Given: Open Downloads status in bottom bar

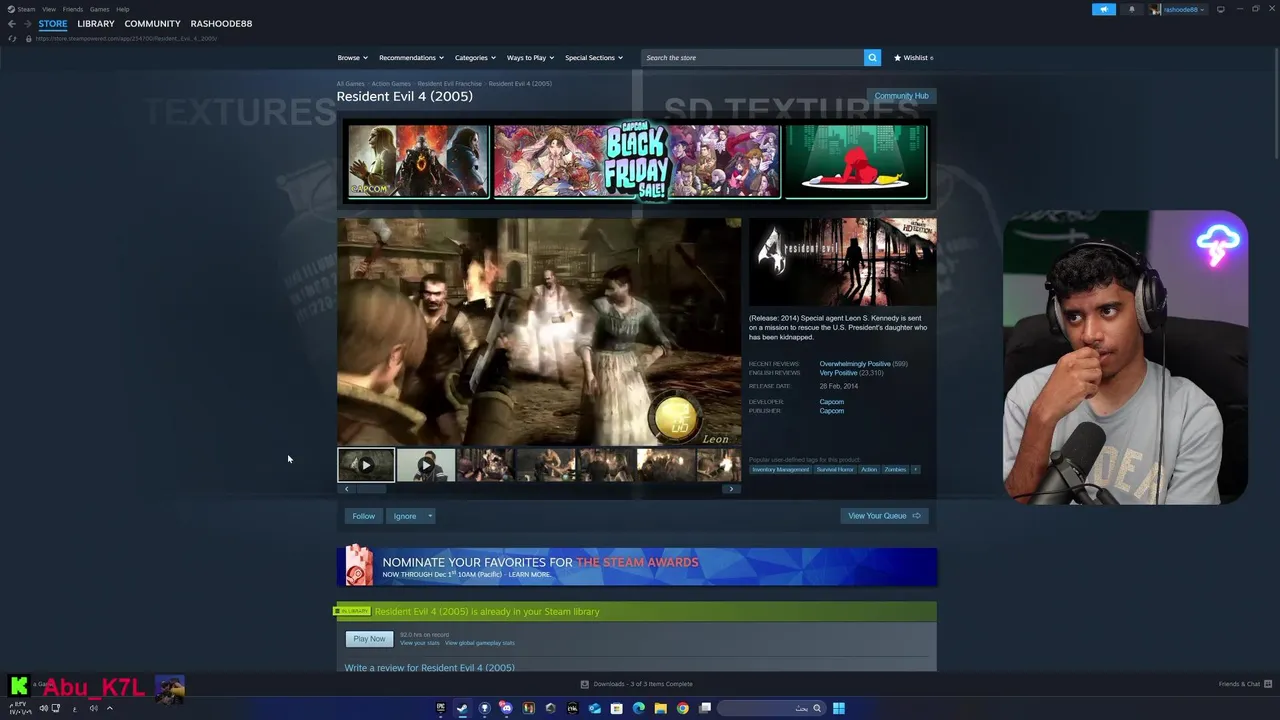Looking at the screenshot, I should pos(637,684).
